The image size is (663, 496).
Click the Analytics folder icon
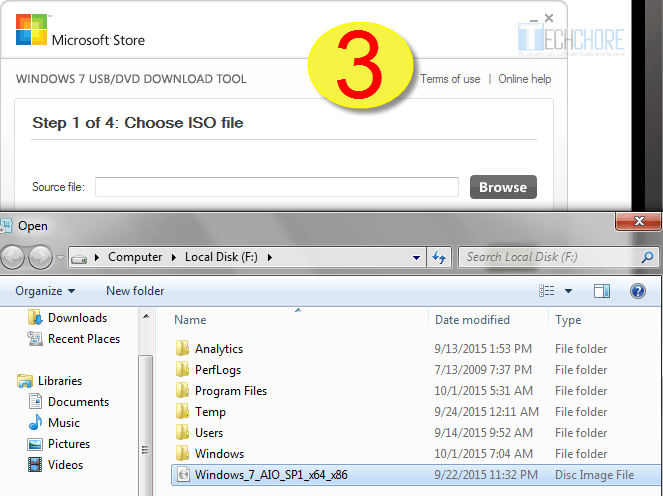pos(182,348)
